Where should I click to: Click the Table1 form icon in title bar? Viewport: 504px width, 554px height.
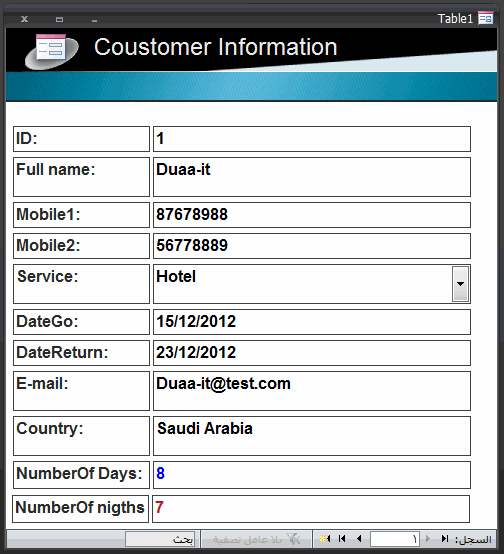click(x=486, y=18)
